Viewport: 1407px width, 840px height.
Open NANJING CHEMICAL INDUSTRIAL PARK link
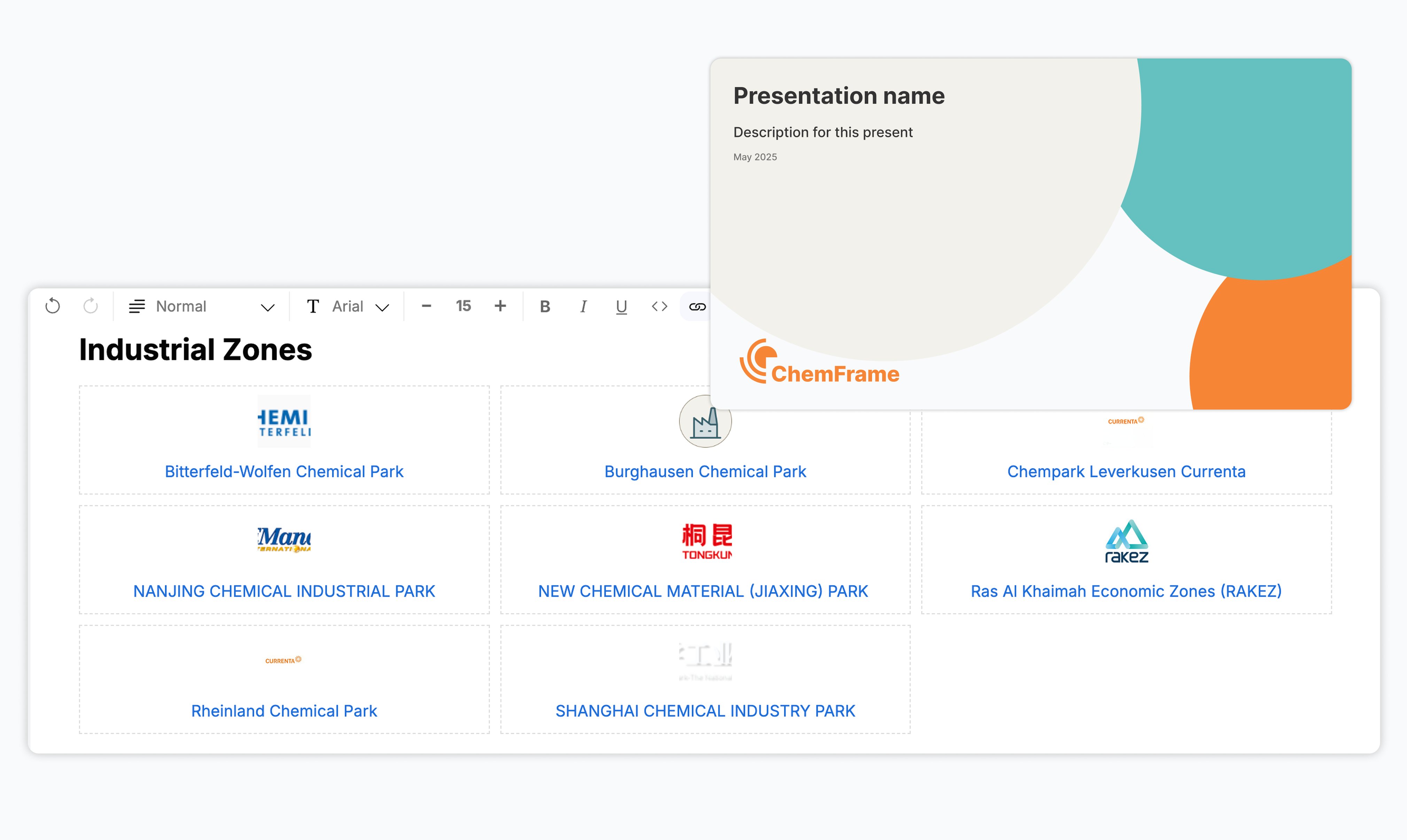pos(284,591)
